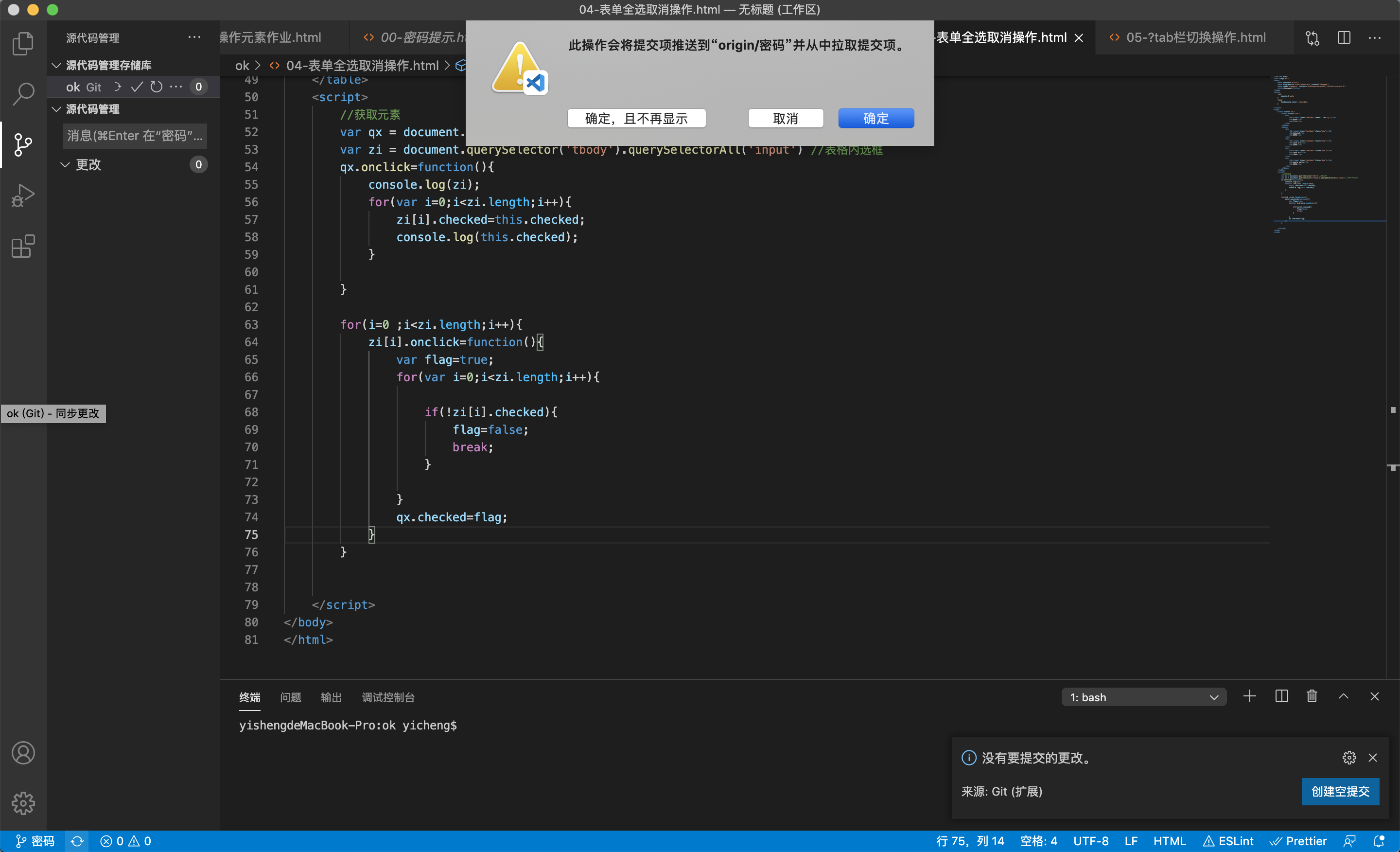Select the 终端 panel tab
1400x852 pixels.
[249, 697]
